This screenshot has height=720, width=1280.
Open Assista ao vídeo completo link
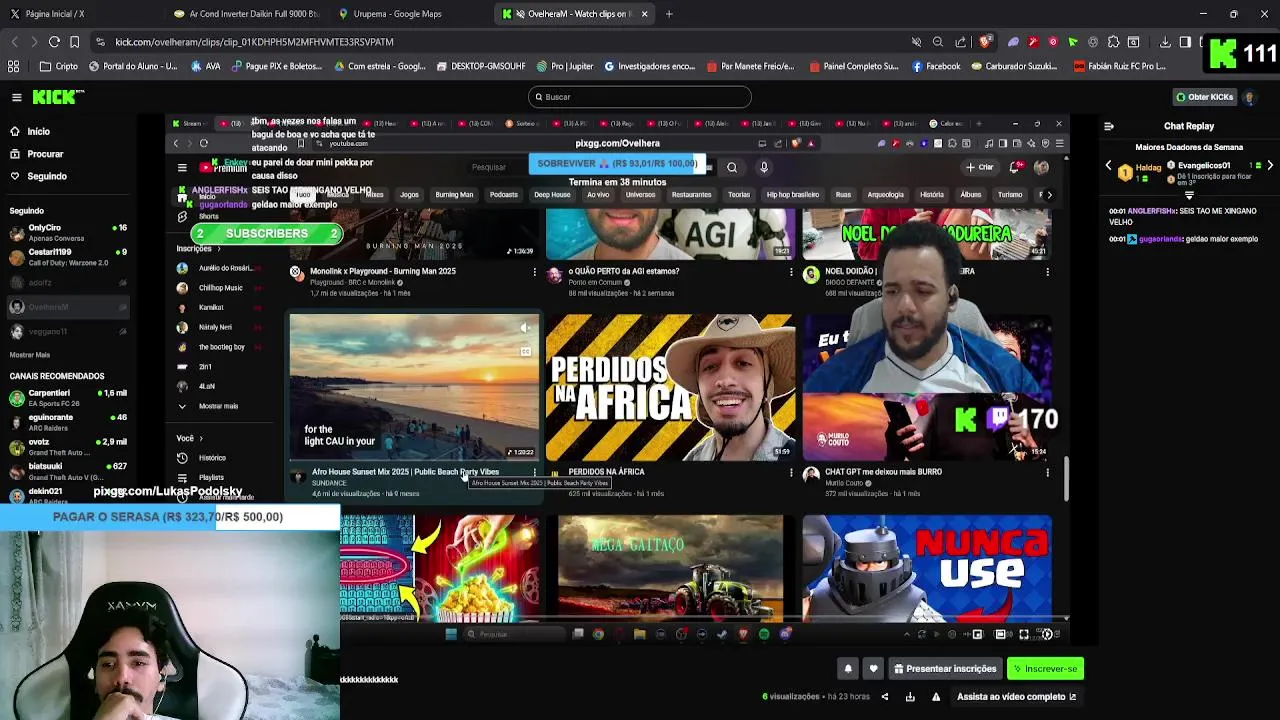(1016, 697)
